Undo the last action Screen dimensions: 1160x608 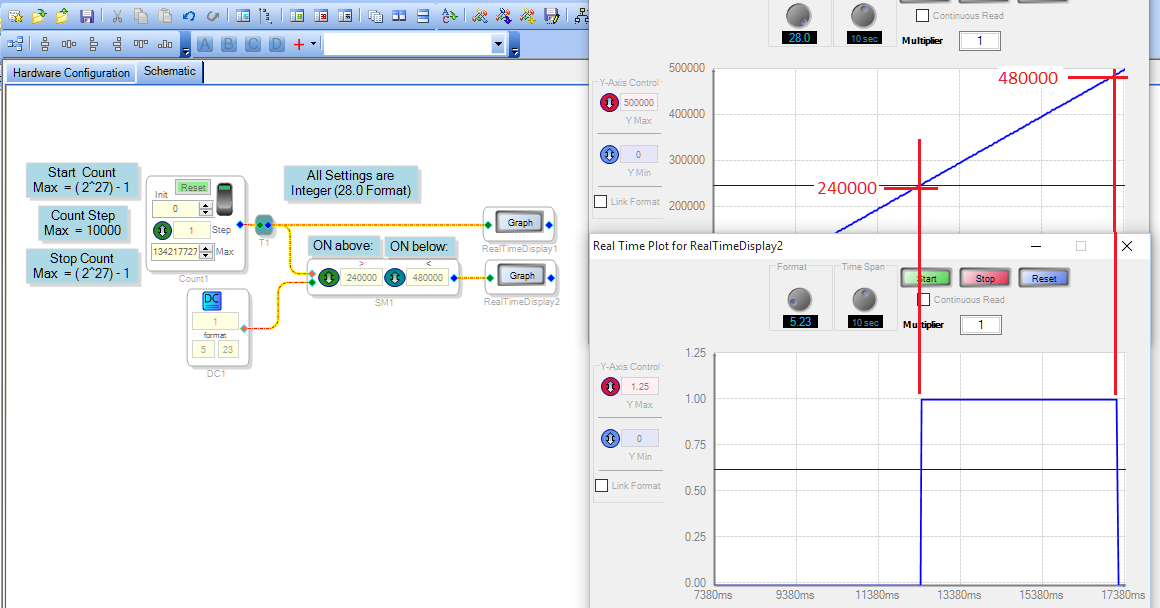pyautogui.click(x=189, y=16)
